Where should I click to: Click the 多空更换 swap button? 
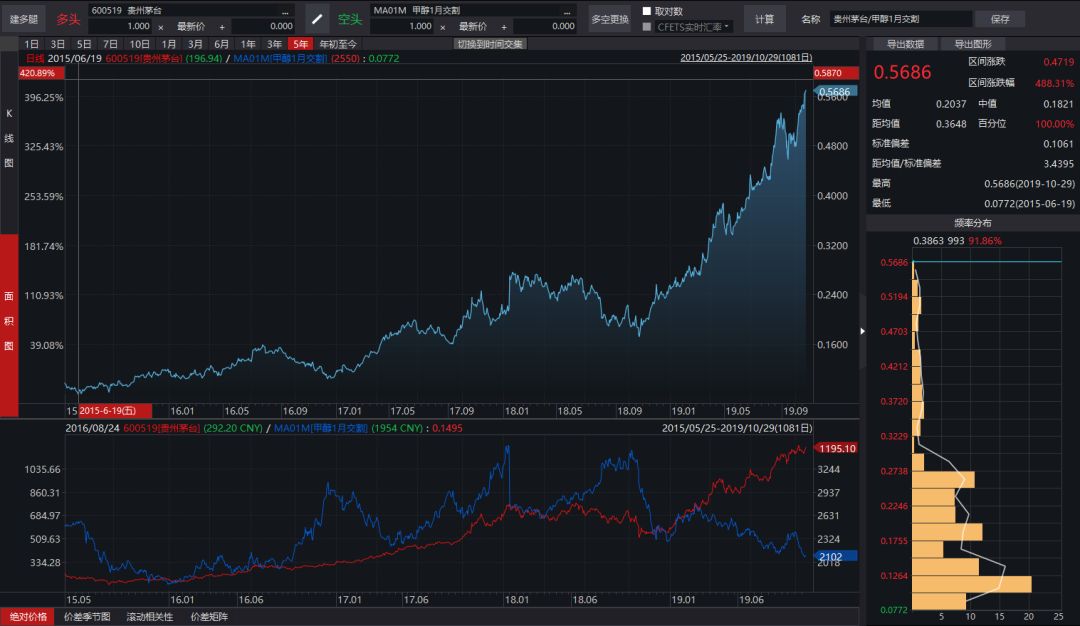click(610, 19)
